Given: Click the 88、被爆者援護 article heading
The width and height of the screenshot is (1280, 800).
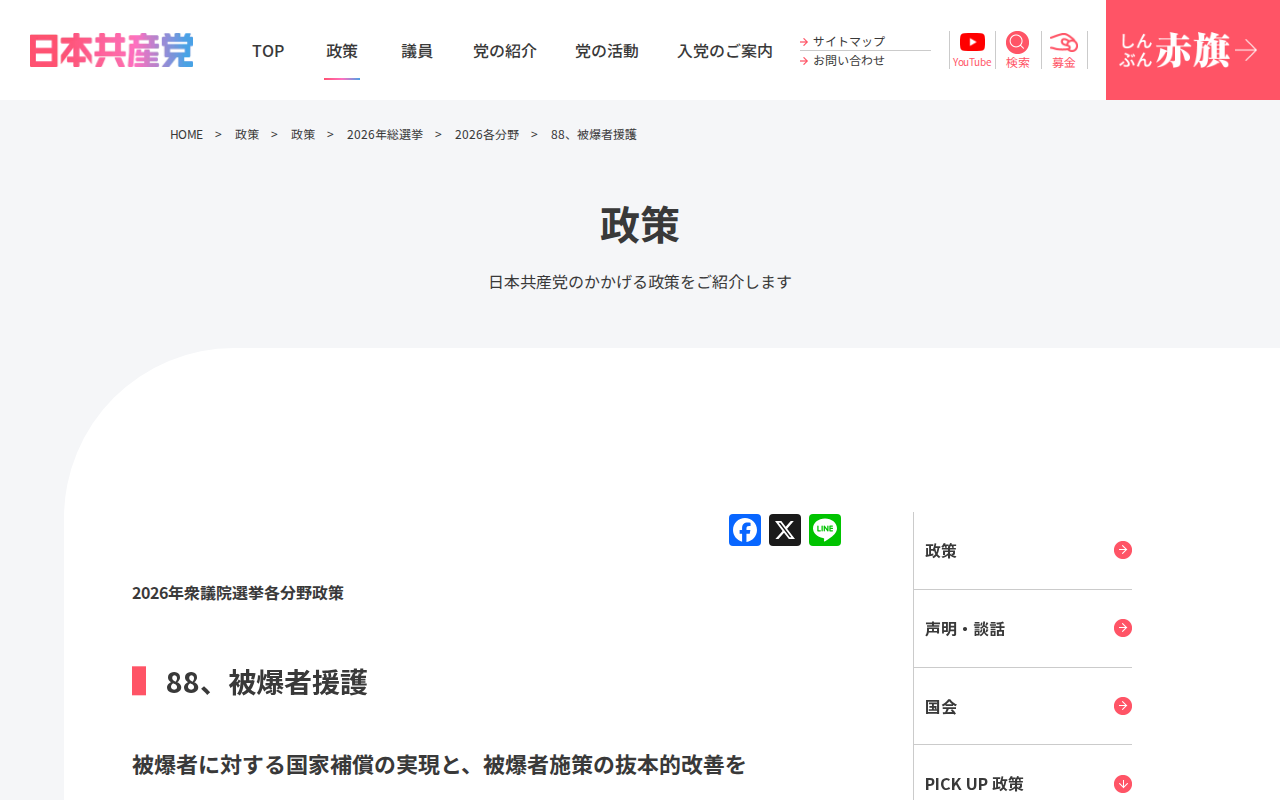Looking at the screenshot, I should click(x=267, y=682).
